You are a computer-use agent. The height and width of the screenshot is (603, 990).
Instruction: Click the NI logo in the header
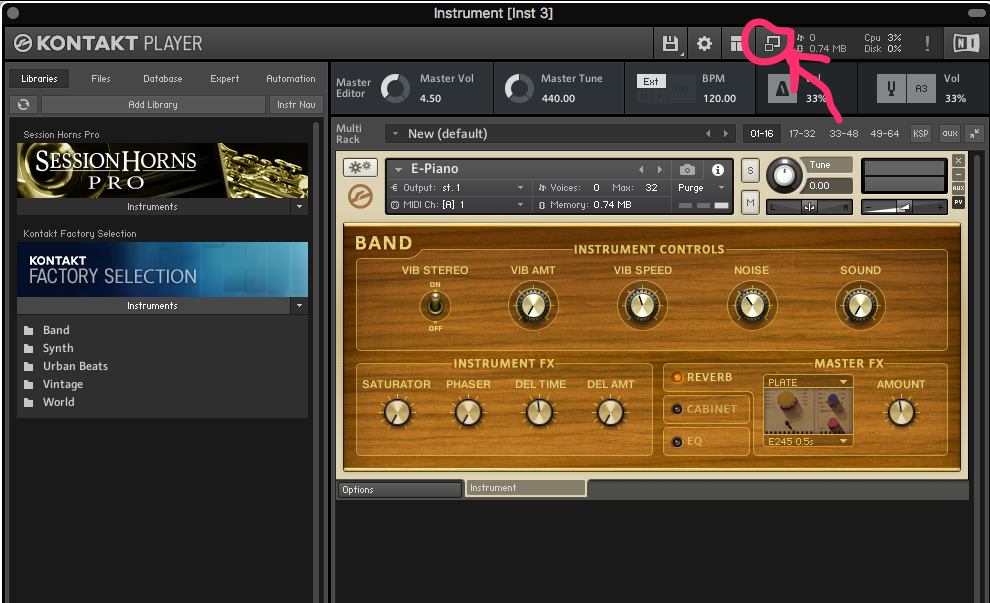[966, 44]
